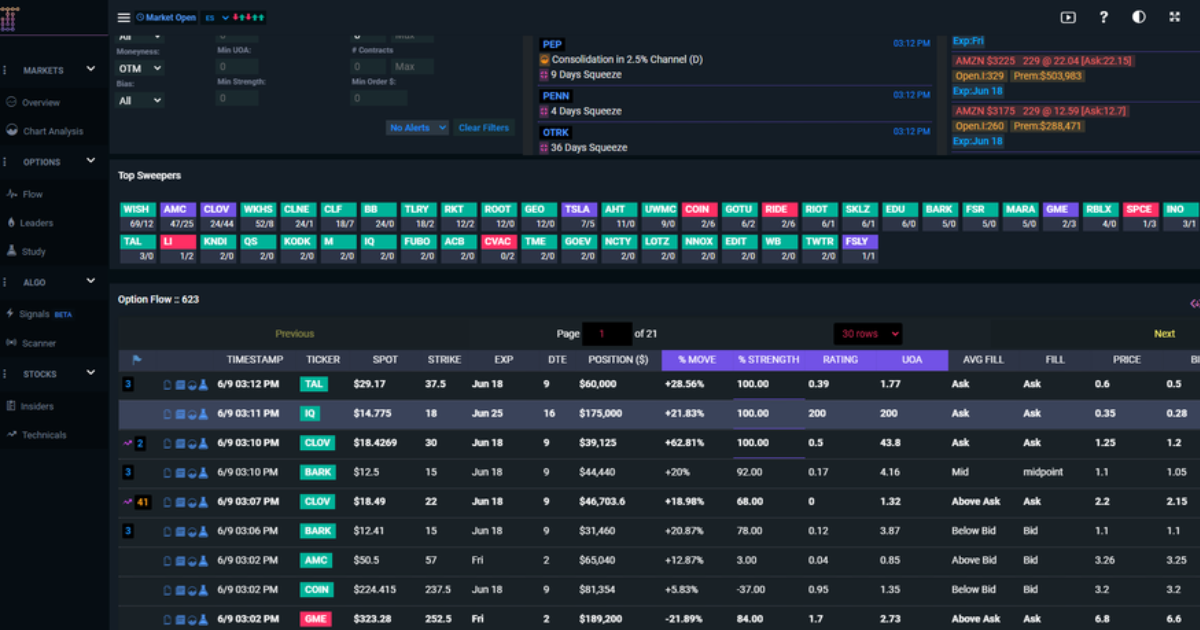Viewport: 1200px width, 630px height.
Task: Open the 30 rows dropdown
Action: tap(869, 334)
